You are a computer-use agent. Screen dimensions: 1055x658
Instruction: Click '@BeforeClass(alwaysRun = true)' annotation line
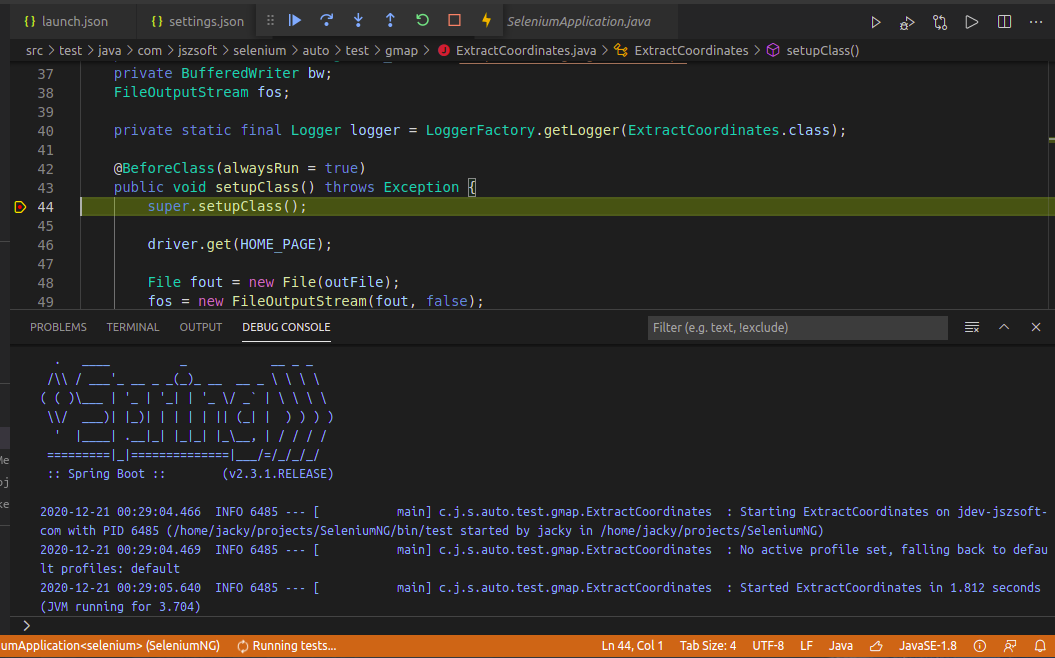pos(240,168)
